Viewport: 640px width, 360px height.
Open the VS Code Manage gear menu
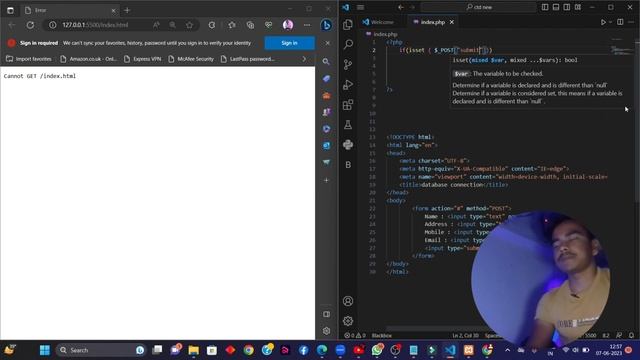[348, 321]
